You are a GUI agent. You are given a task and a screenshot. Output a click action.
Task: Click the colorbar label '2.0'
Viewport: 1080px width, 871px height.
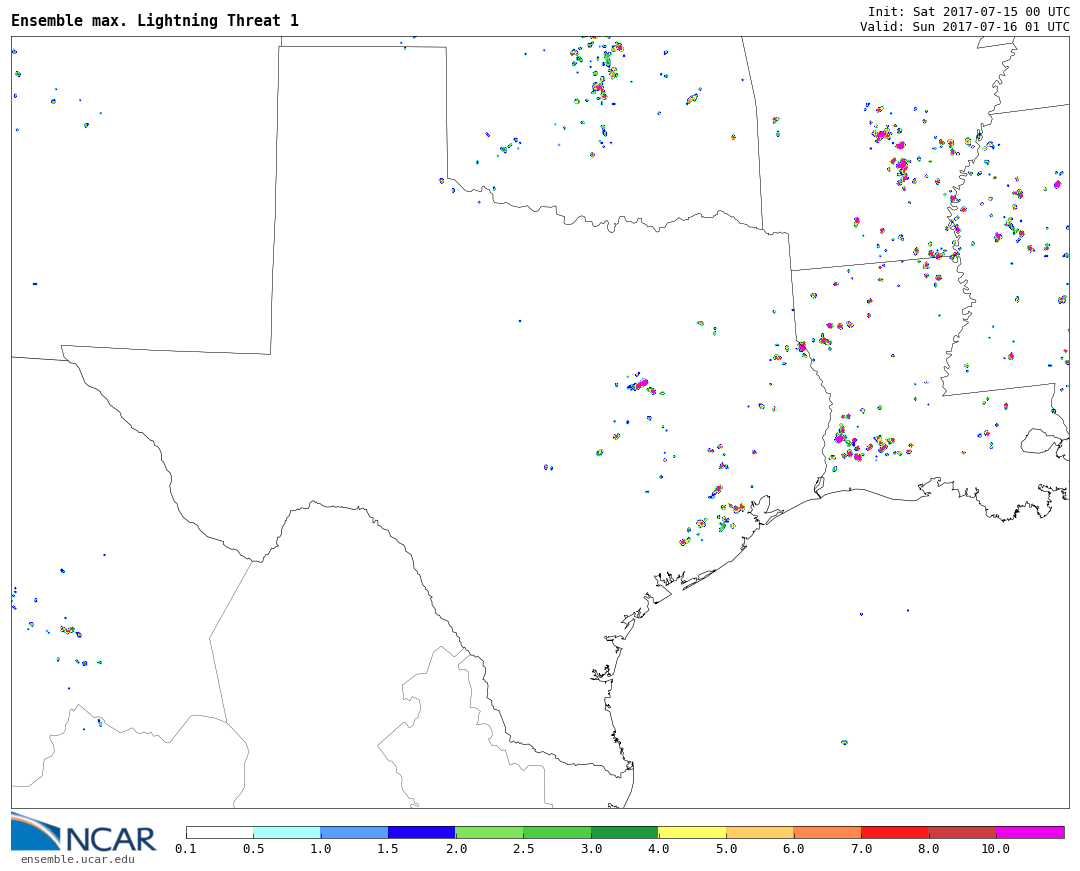456,849
